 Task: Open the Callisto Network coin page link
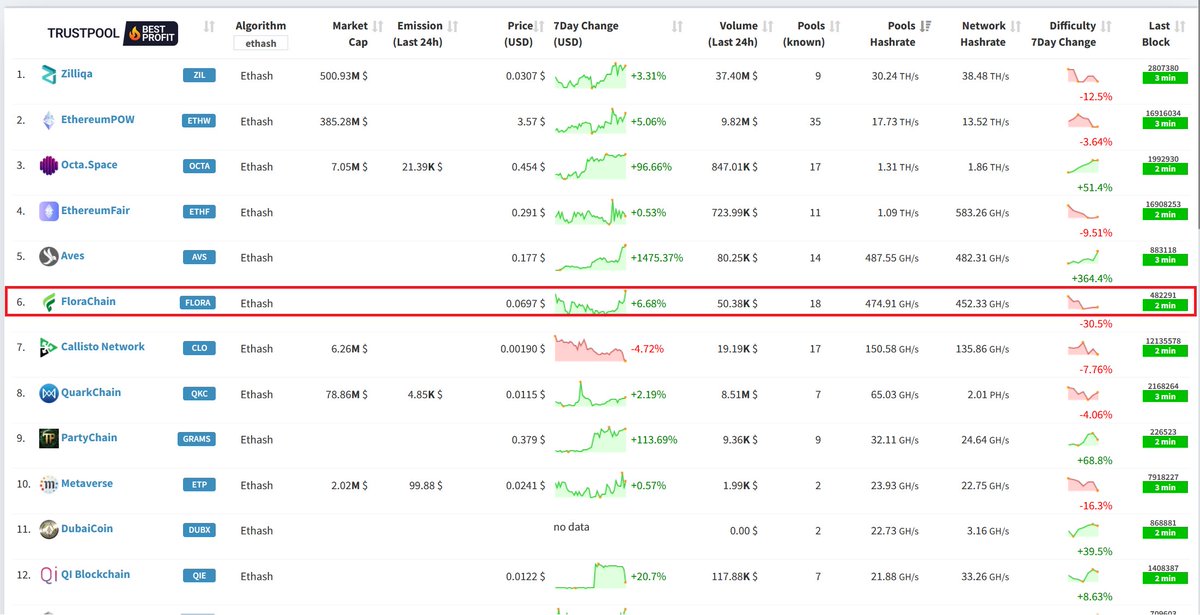(103, 347)
